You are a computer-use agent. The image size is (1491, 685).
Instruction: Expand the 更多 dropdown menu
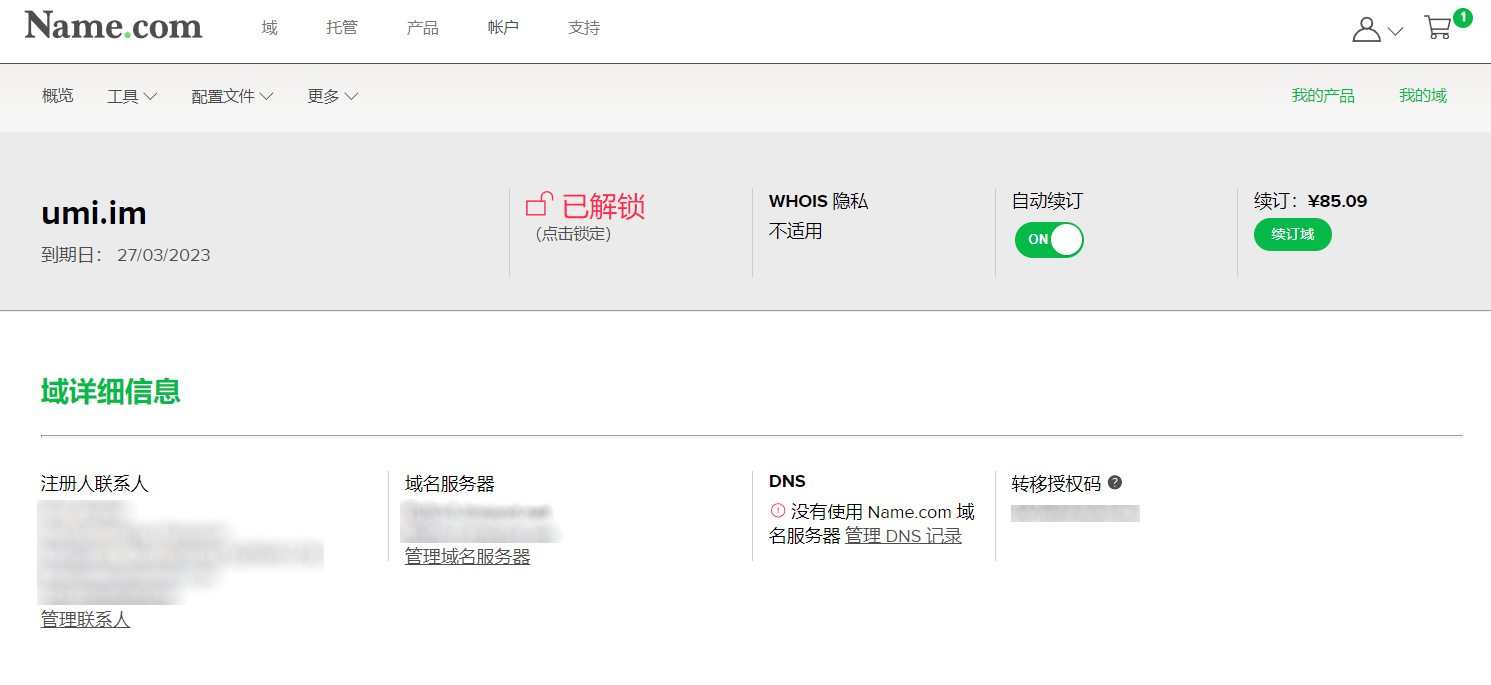coord(332,96)
